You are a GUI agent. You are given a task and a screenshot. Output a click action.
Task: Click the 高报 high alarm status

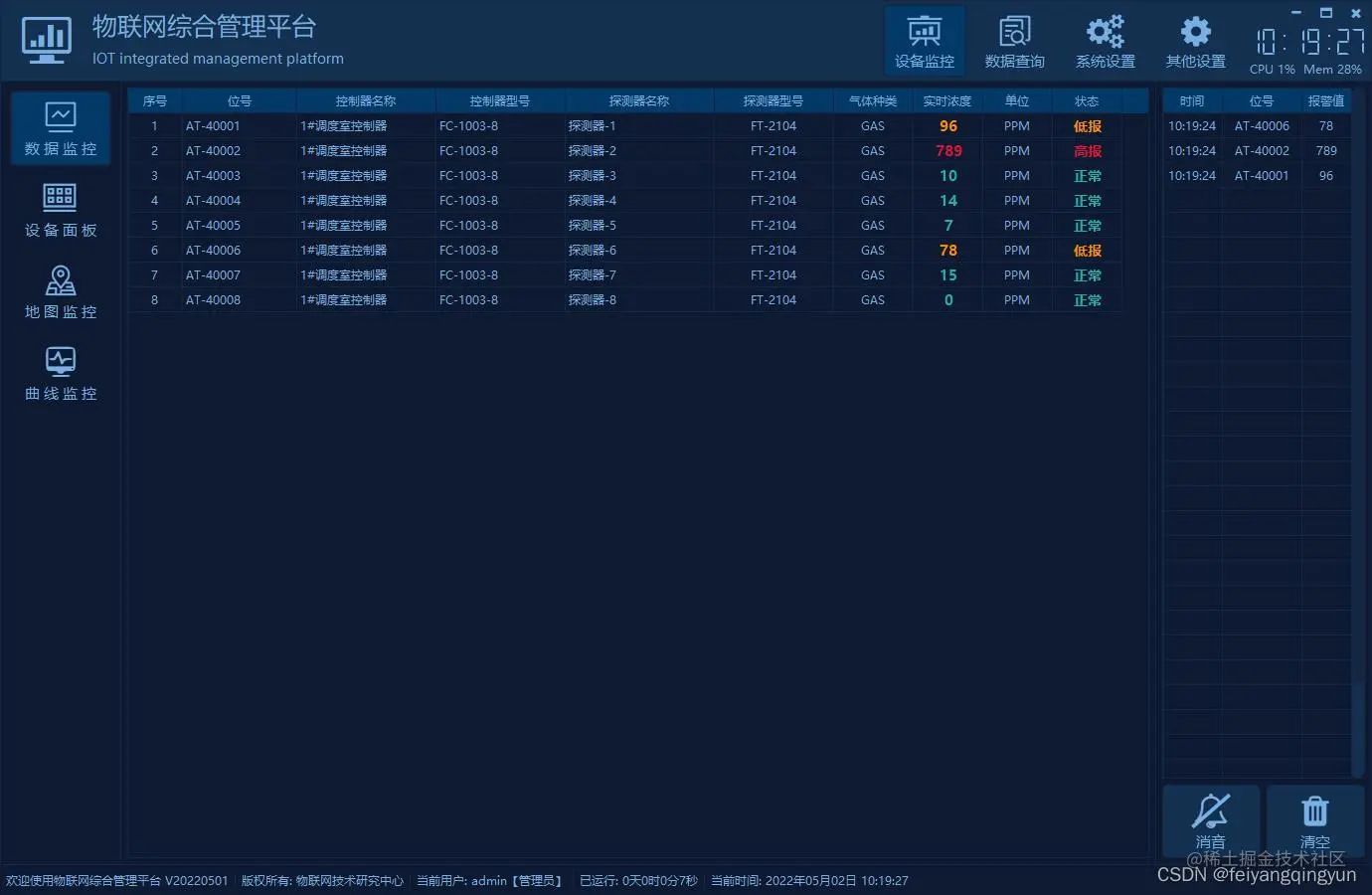tap(1088, 151)
